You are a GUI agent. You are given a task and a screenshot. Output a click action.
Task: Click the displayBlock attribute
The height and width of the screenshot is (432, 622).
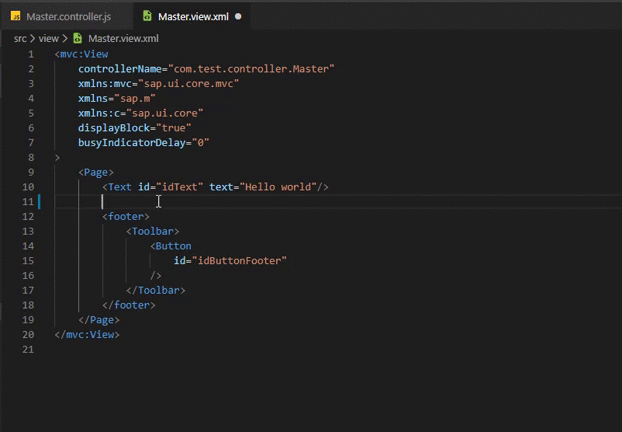click(114, 128)
